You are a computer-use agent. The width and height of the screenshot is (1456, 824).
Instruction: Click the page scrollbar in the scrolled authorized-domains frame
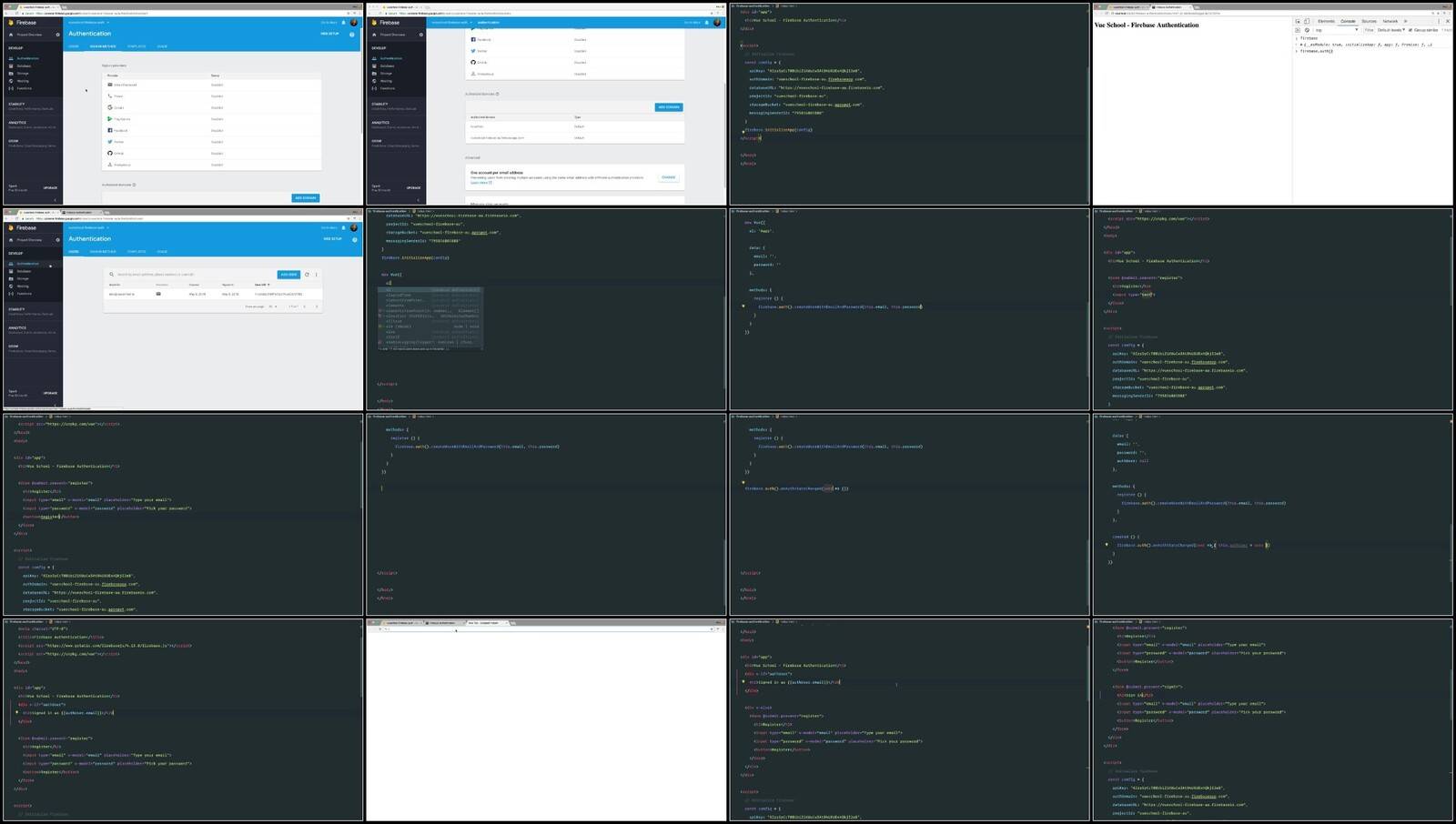tap(725, 136)
